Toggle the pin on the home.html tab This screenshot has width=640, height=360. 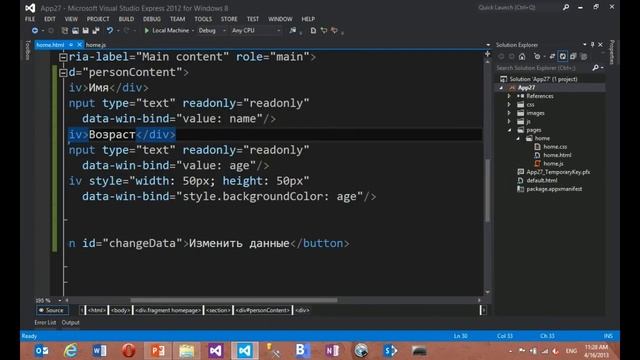point(71,45)
